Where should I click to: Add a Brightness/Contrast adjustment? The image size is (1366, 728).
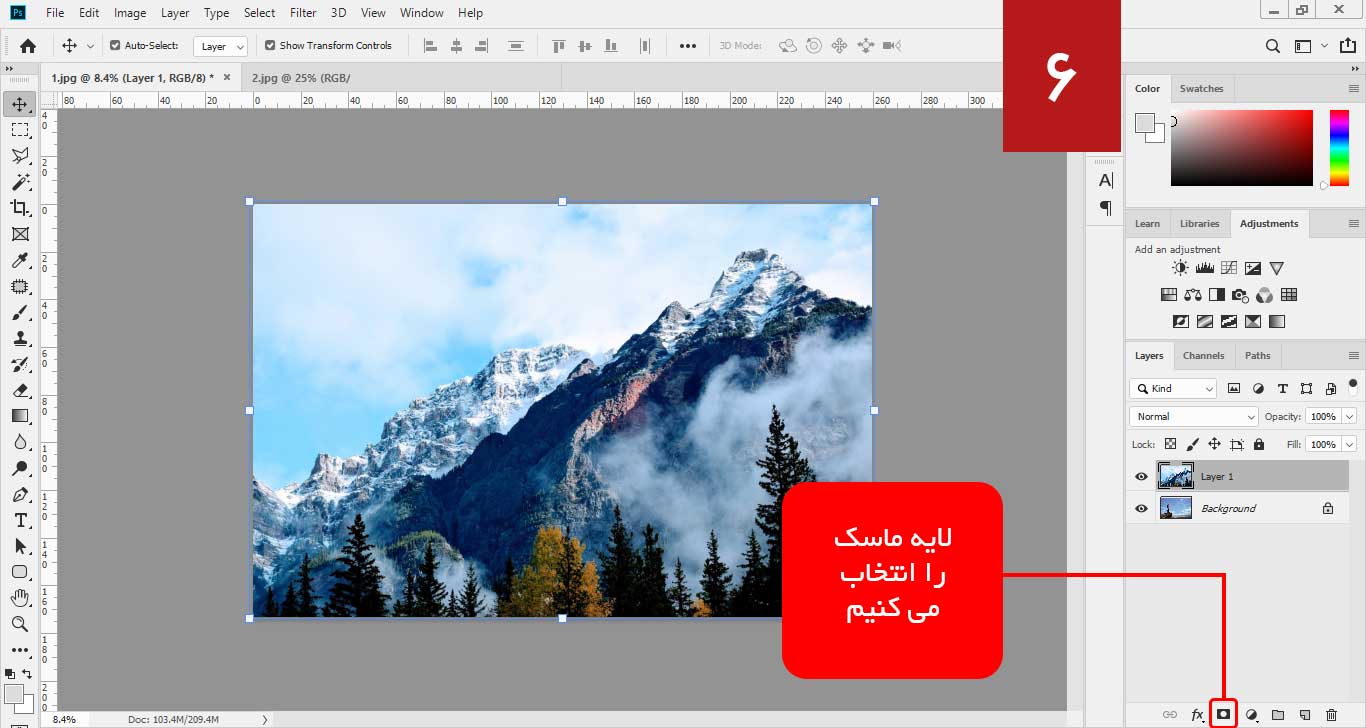[1181, 268]
